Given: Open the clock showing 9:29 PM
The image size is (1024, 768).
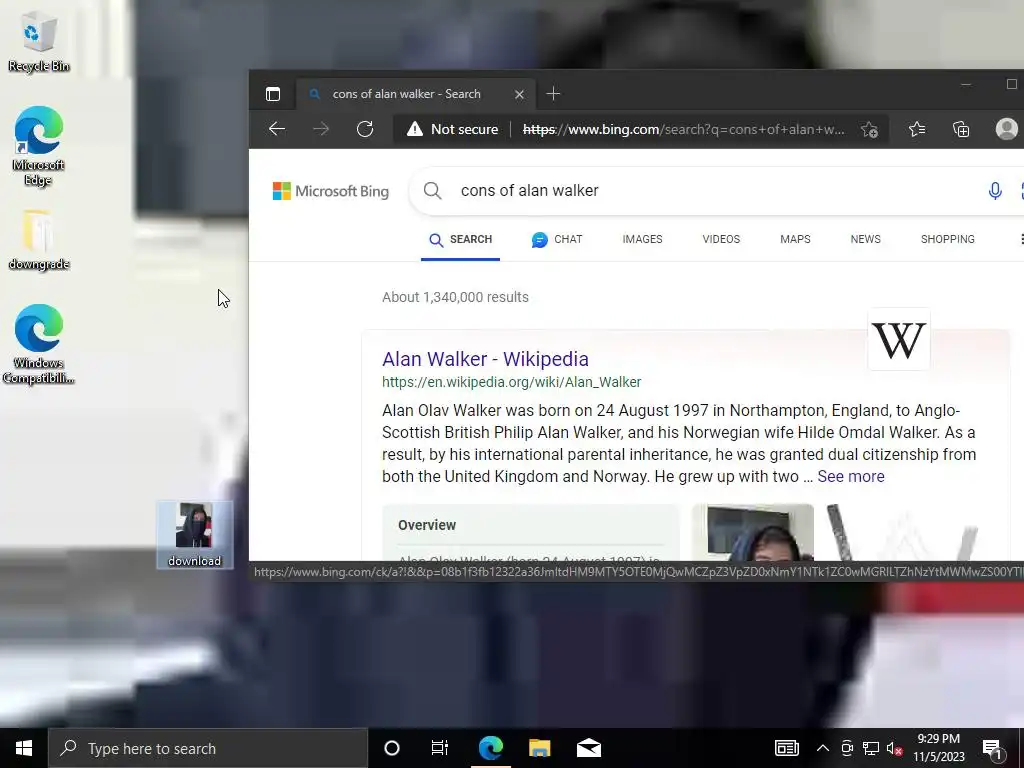Looking at the screenshot, I should (x=938, y=748).
